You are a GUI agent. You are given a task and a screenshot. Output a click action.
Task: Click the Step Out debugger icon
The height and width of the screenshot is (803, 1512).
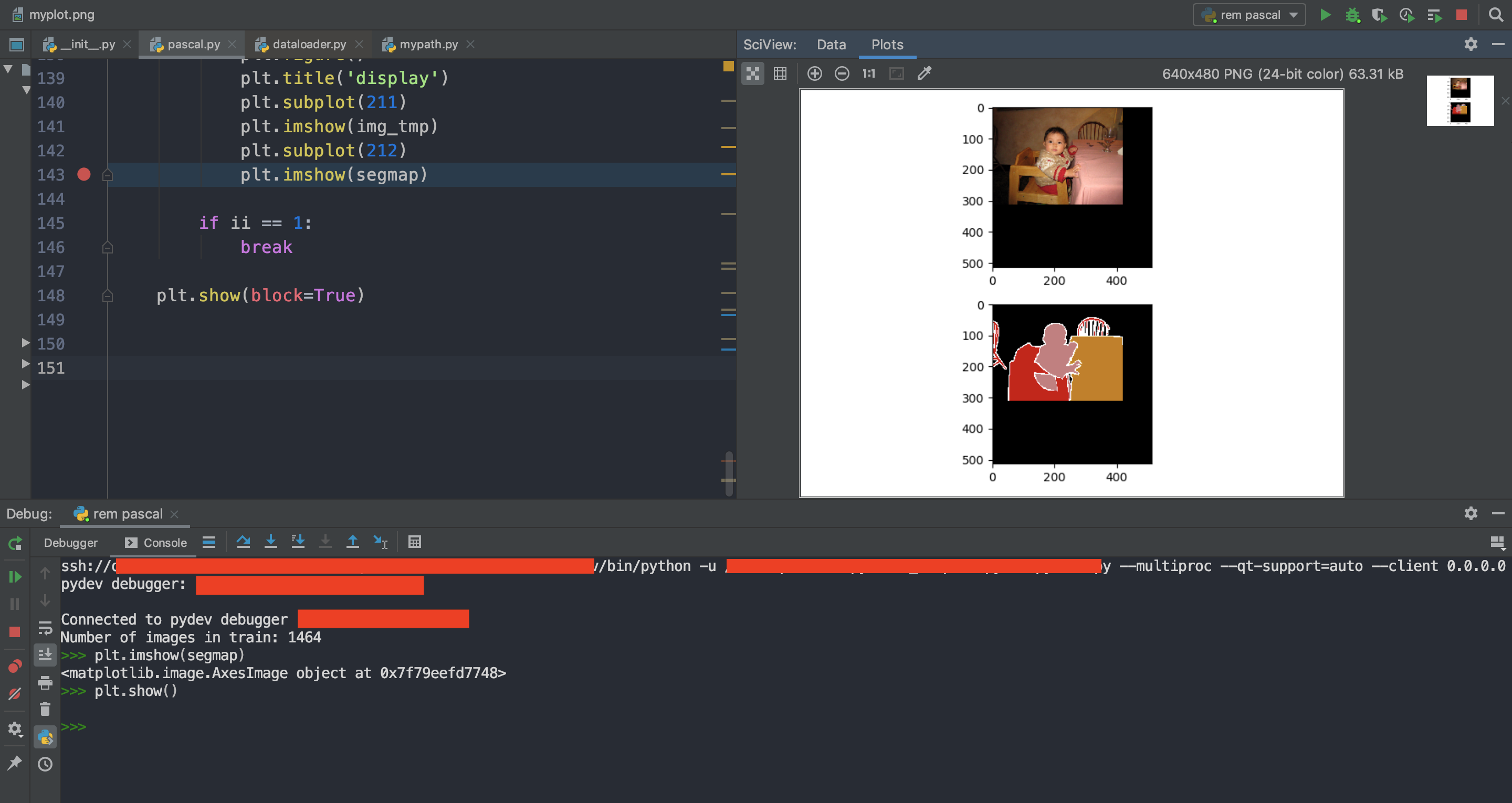click(352, 542)
